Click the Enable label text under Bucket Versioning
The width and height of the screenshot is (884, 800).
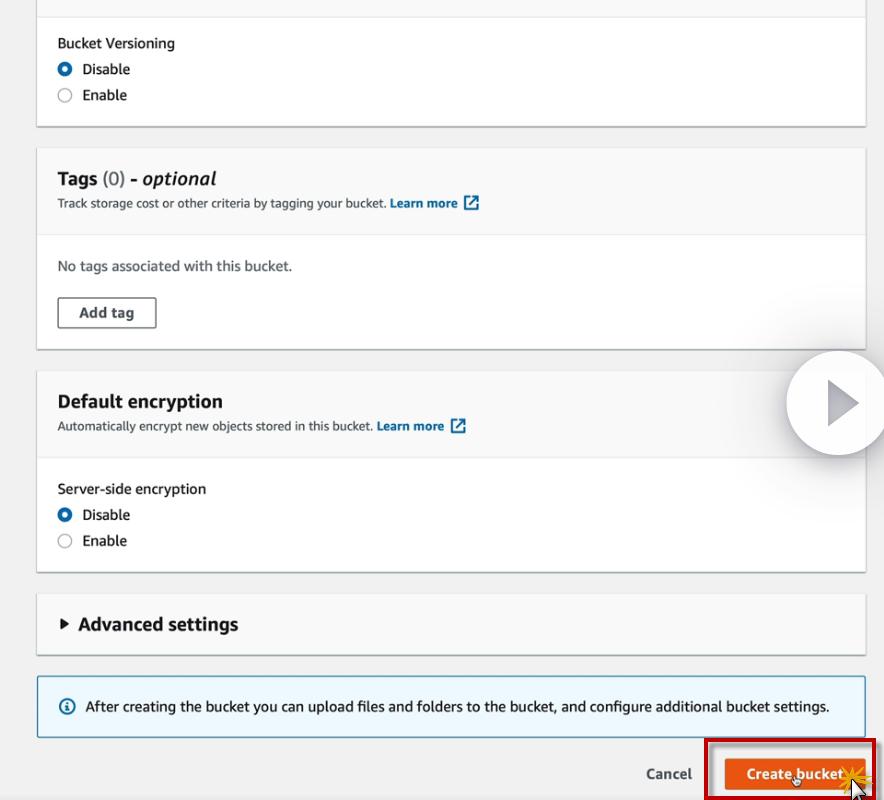coord(104,96)
